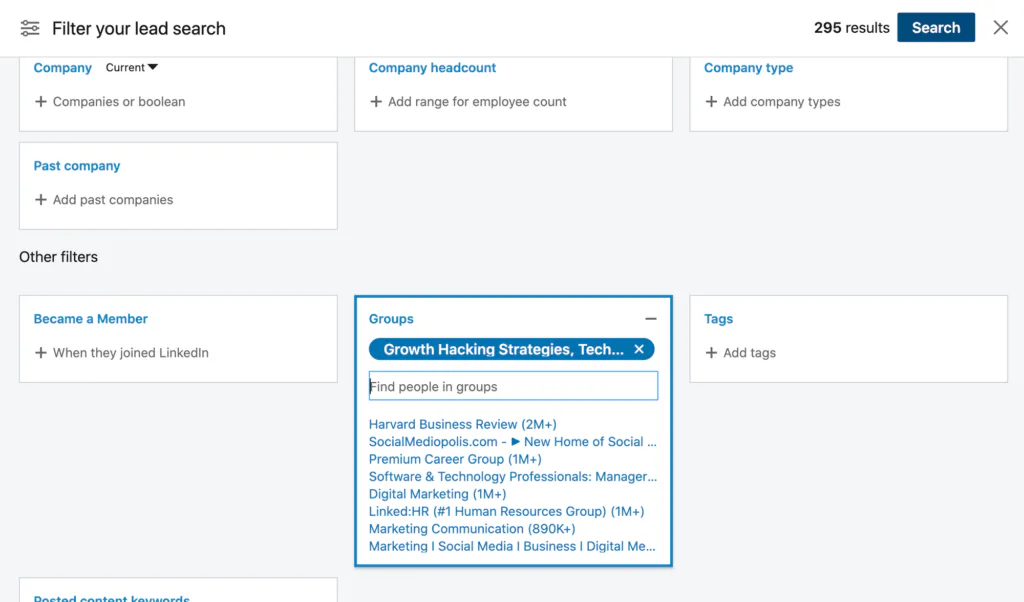Select the Linked:HR Human Resources group
This screenshot has height=602, width=1024.
tap(504, 511)
